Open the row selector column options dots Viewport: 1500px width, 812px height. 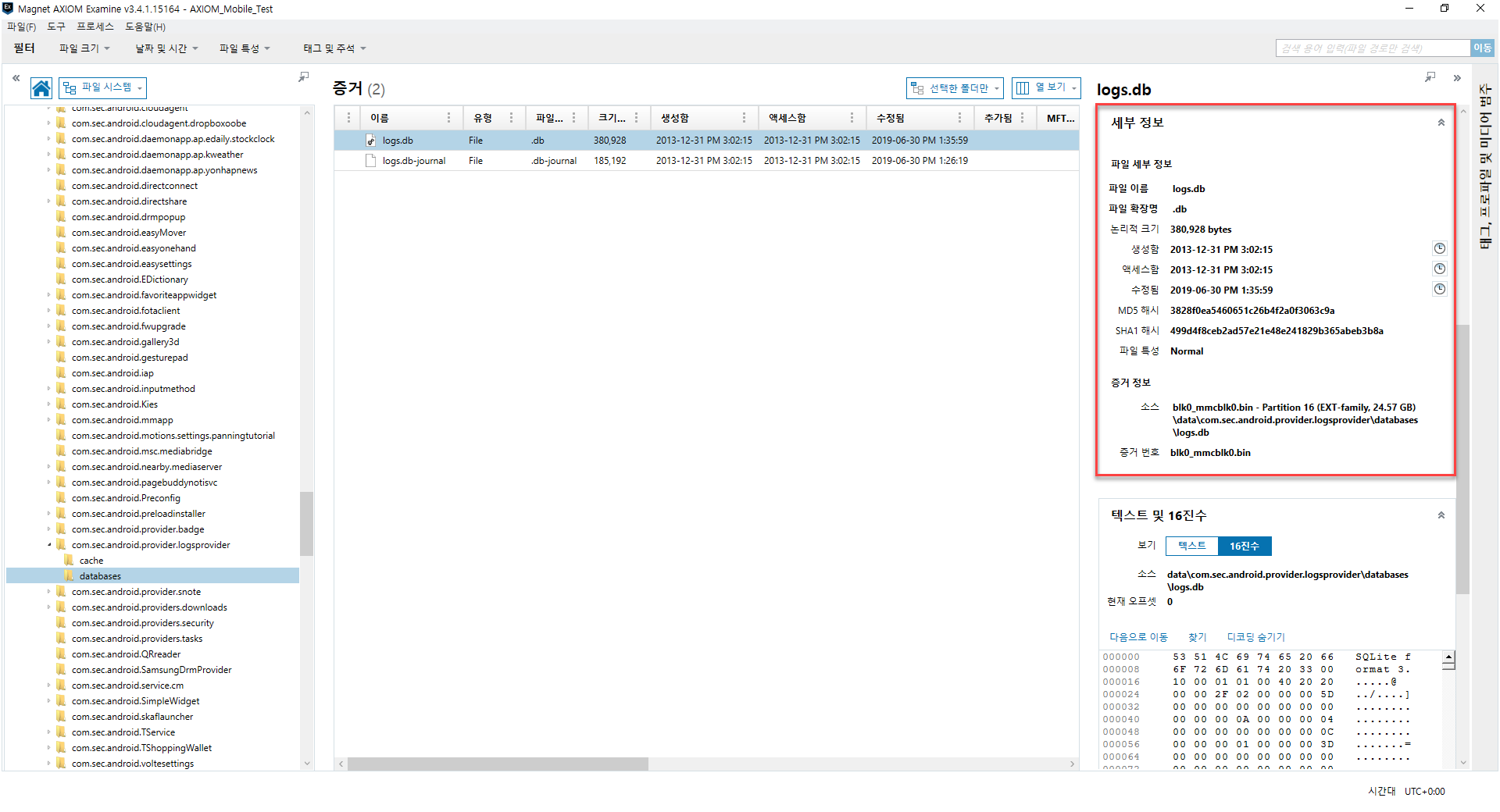(x=348, y=118)
